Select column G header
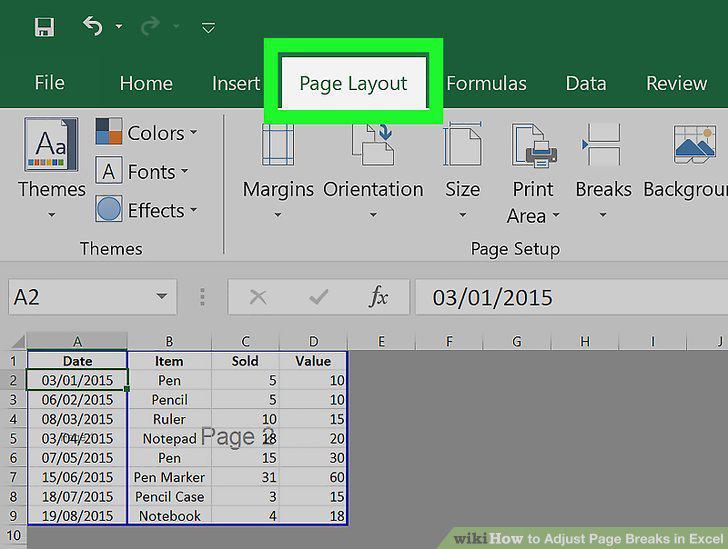The height and width of the screenshot is (549, 728). click(517, 342)
